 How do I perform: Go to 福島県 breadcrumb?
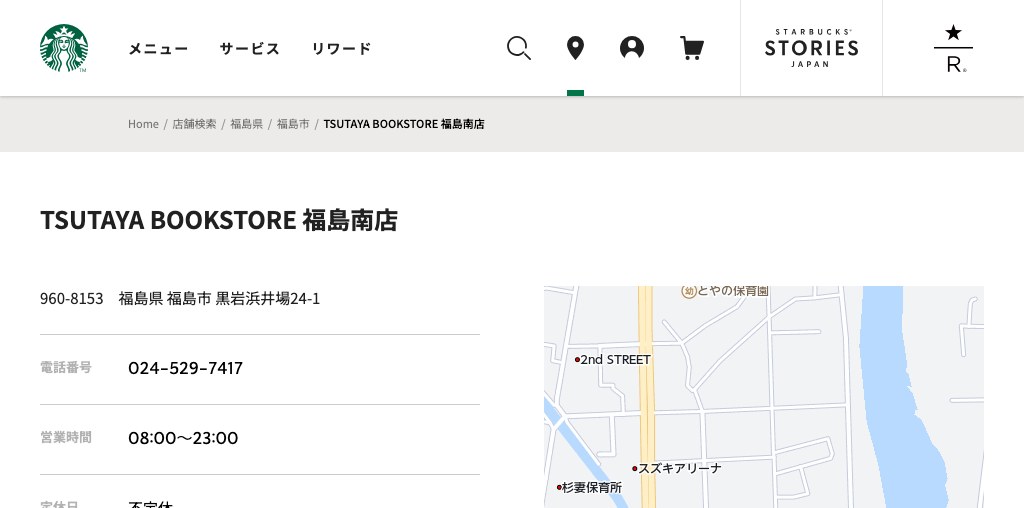246,124
